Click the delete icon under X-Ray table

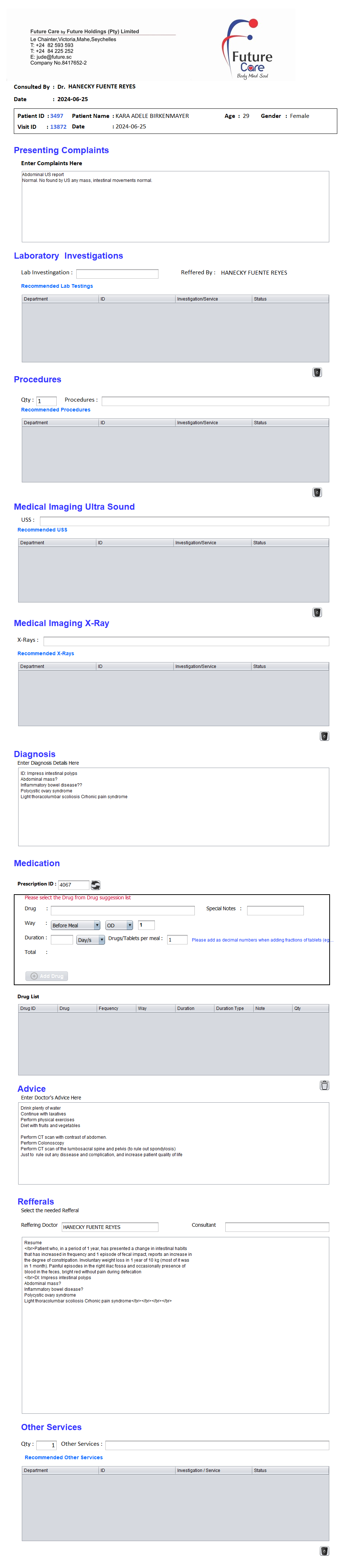324,735
